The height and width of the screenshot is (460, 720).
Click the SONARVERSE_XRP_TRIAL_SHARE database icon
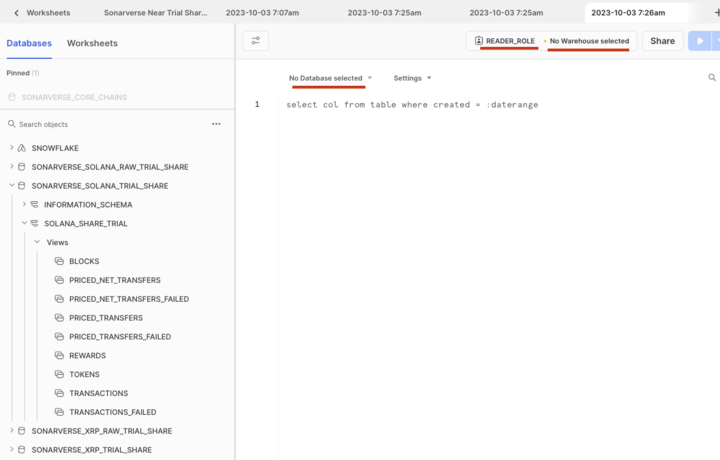click(22, 449)
